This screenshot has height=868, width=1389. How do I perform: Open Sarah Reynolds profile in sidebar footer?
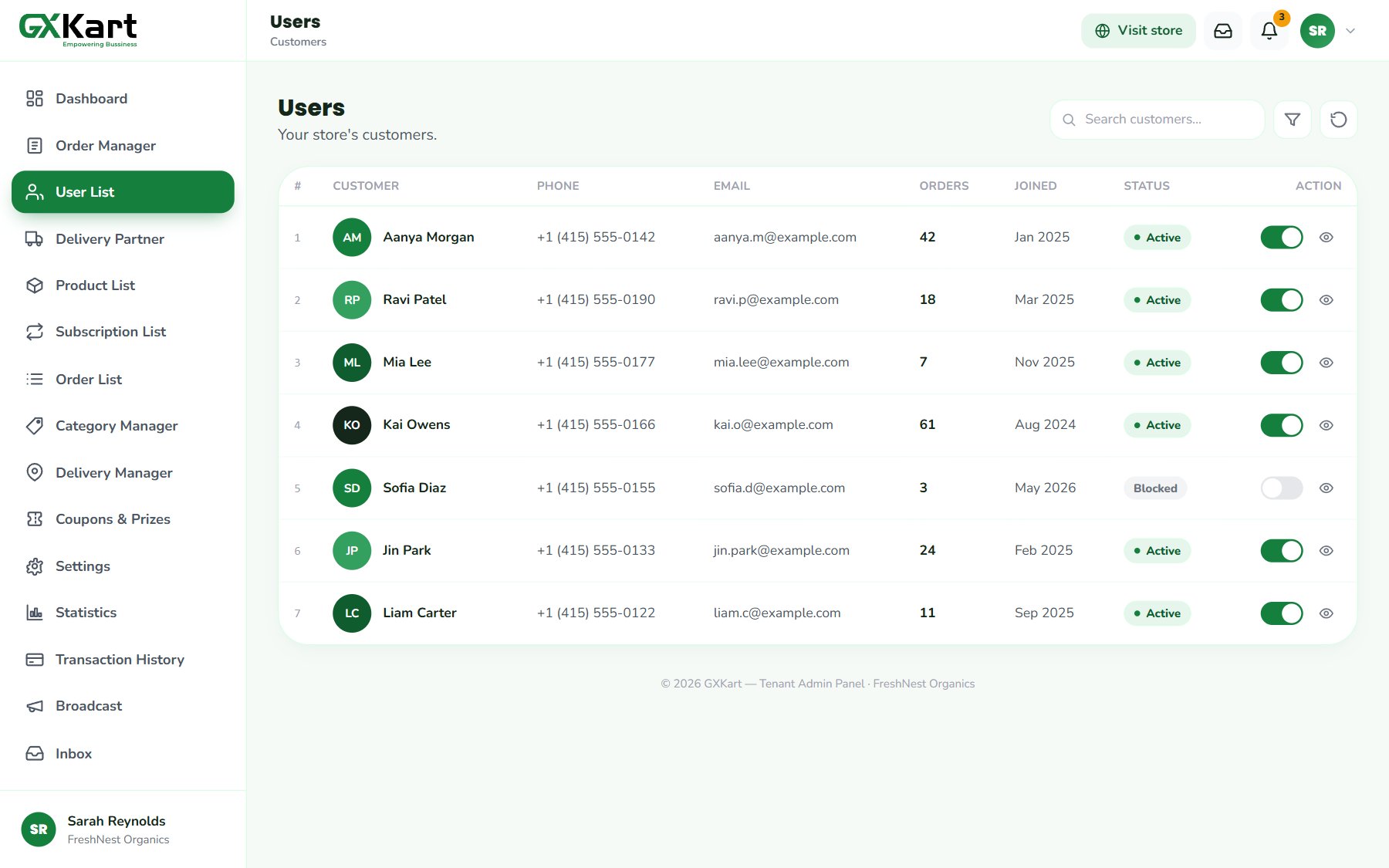point(123,829)
